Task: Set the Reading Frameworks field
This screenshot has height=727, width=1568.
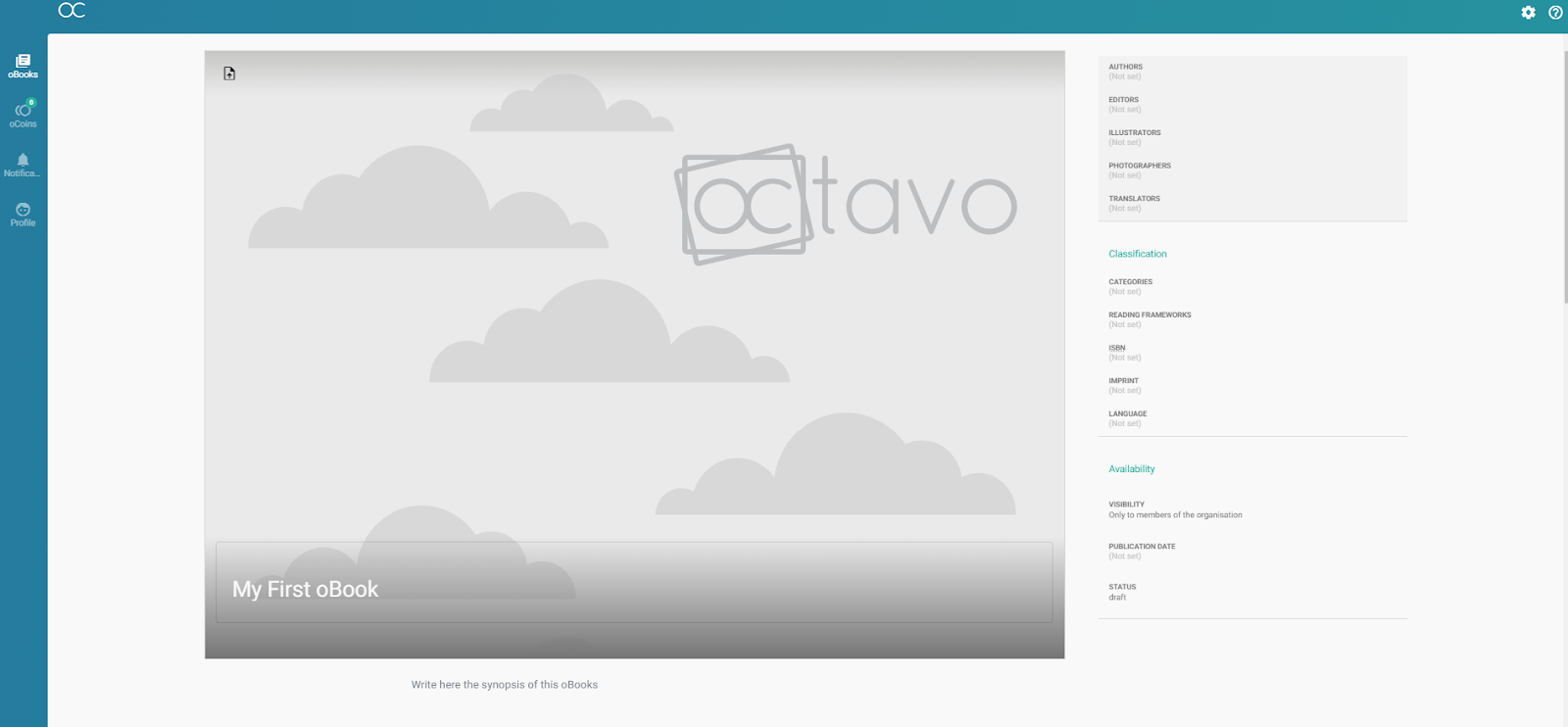Action: click(1252, 319)
